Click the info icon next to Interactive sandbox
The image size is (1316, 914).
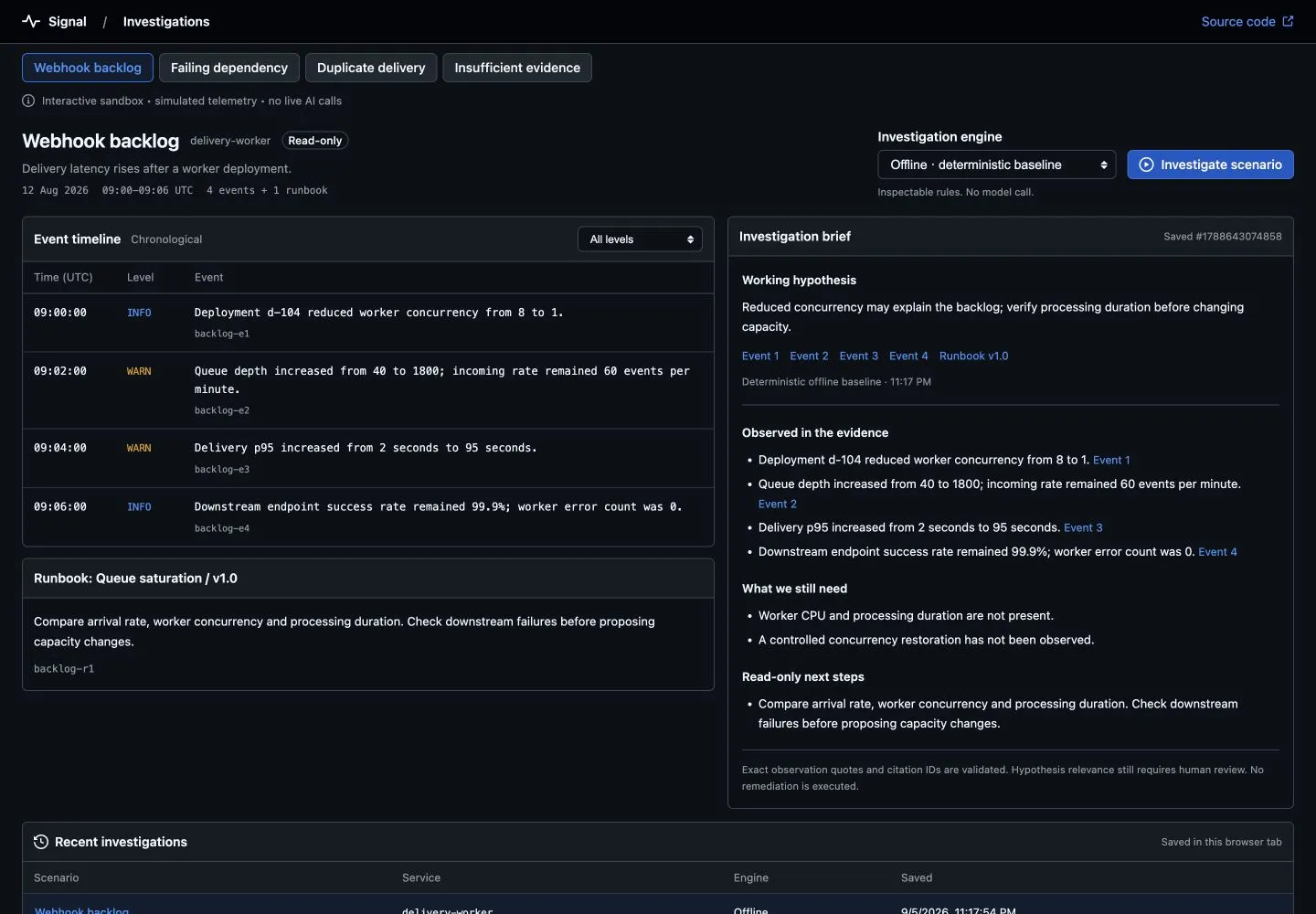click(x=28, y=101)
